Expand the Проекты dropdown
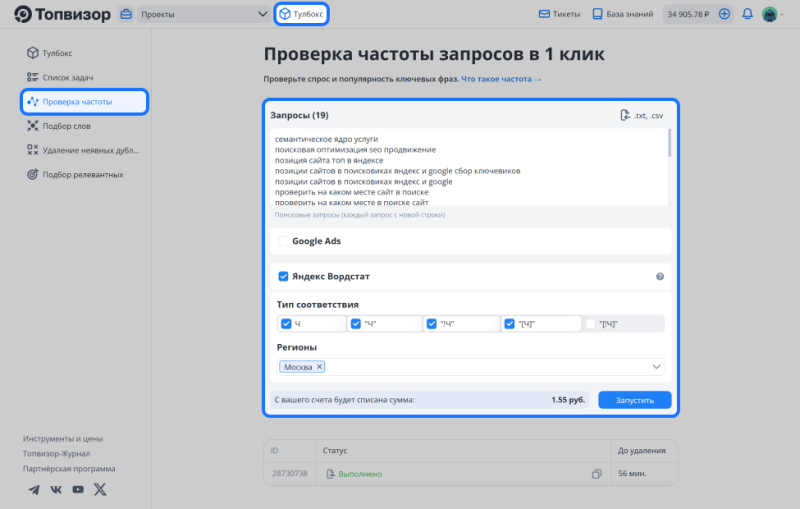Screen dimensions: 800x509 (x=204, y=14)
